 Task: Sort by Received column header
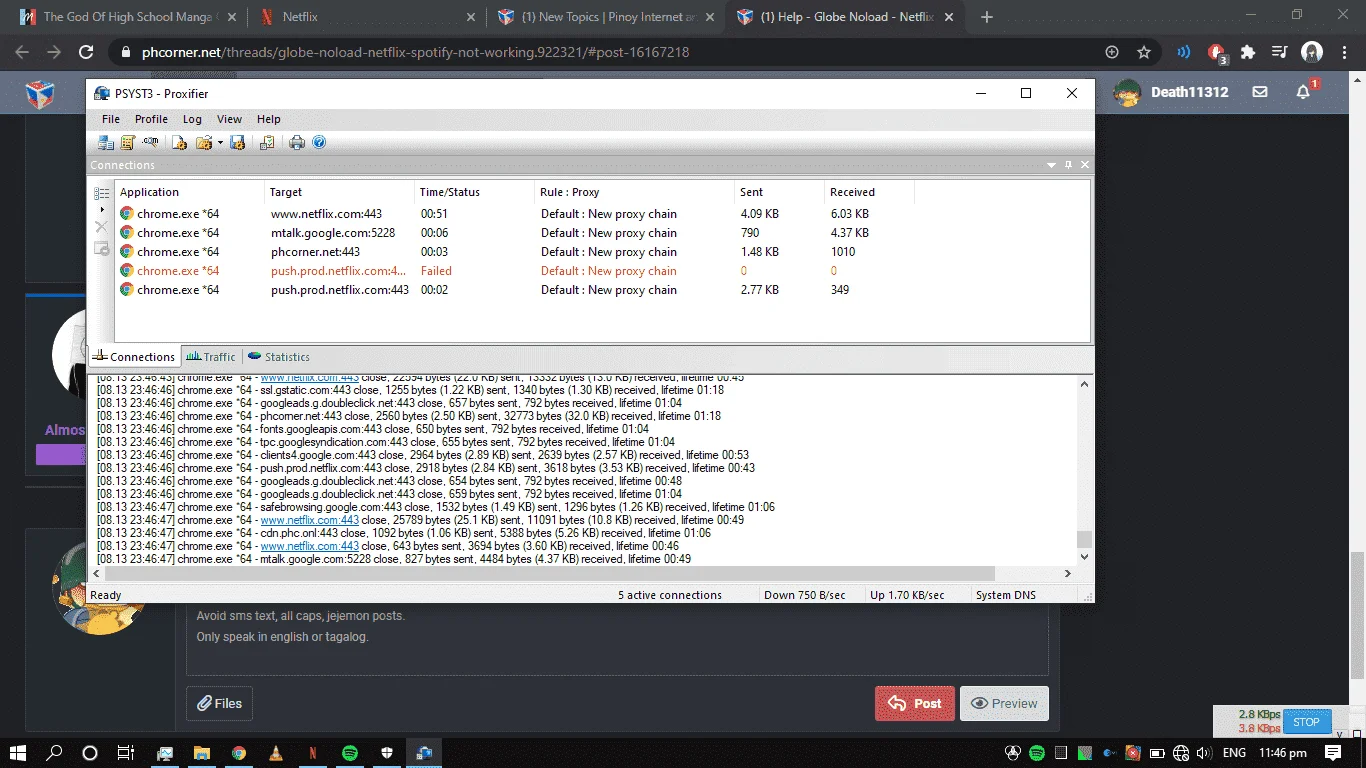(x=870, y=192)
